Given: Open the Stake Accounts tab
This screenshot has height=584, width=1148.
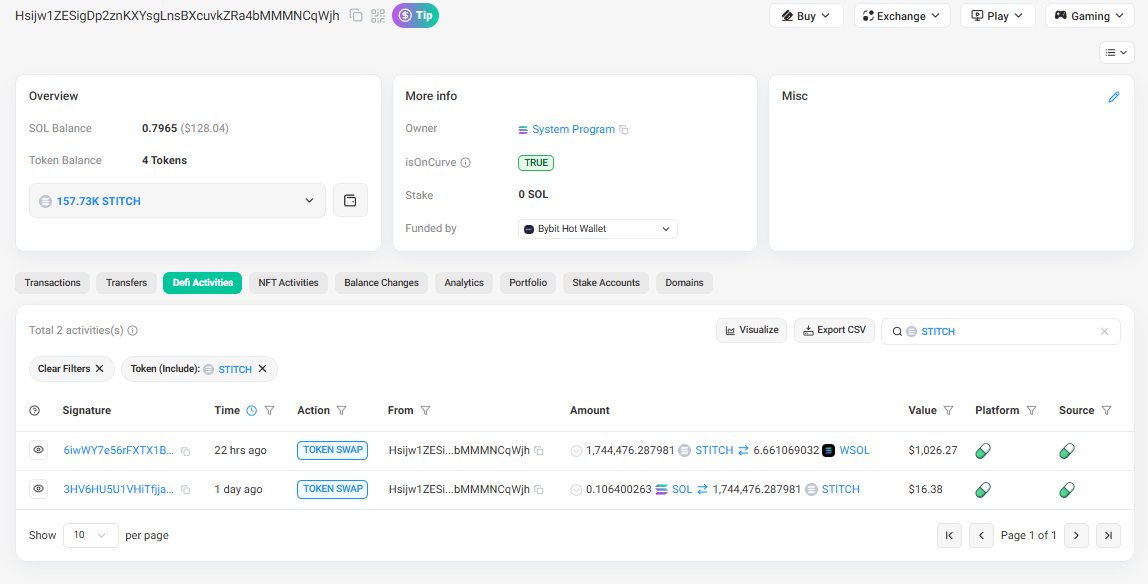Looking at the screenshot, I should [606, 282].
